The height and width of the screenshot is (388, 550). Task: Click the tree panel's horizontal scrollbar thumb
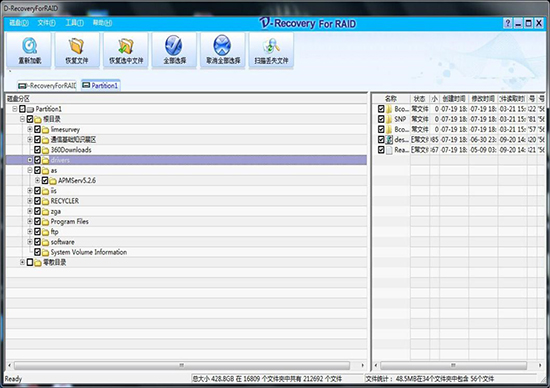182,365
